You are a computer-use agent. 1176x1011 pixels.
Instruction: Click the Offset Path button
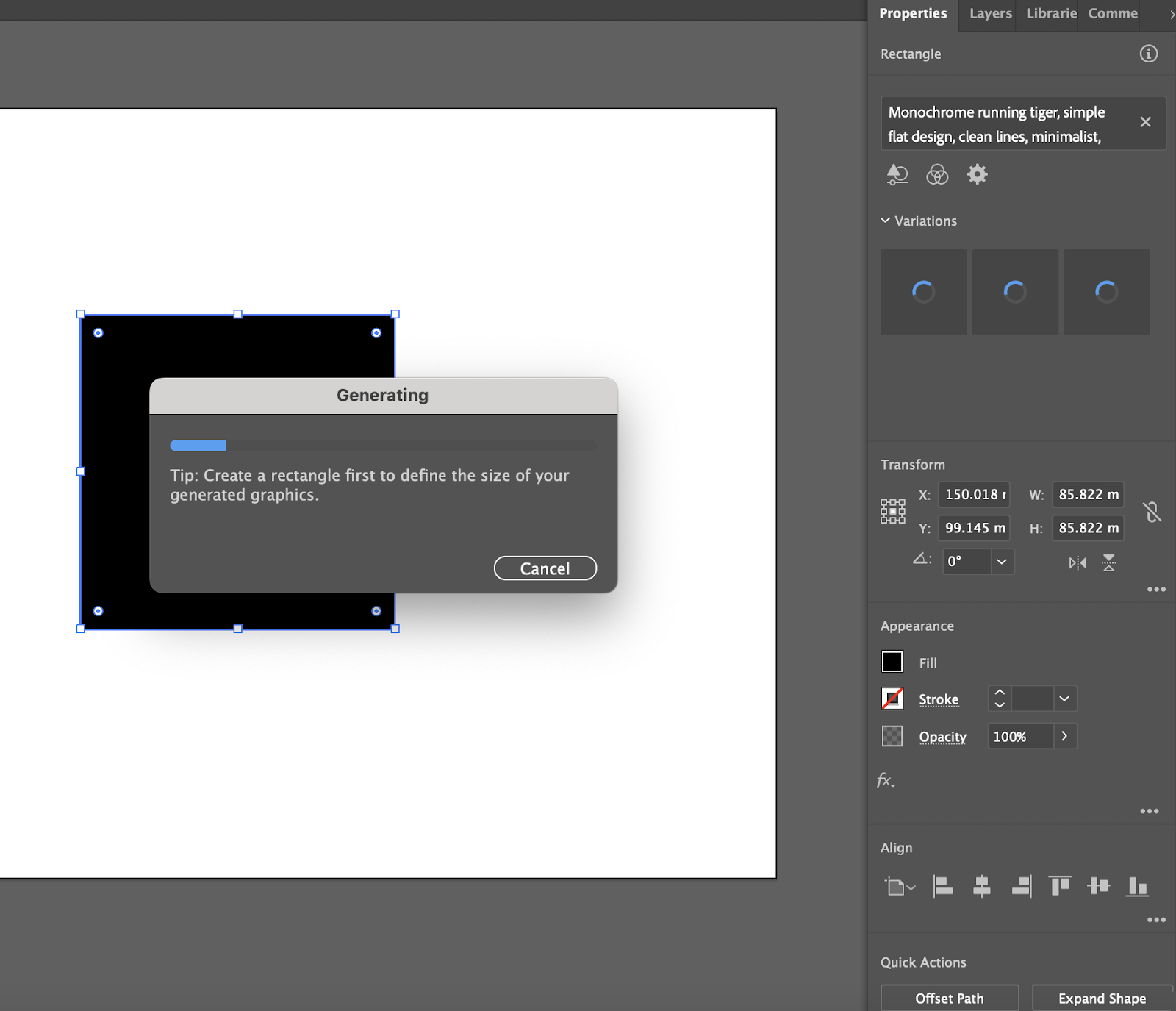(950, 998)
